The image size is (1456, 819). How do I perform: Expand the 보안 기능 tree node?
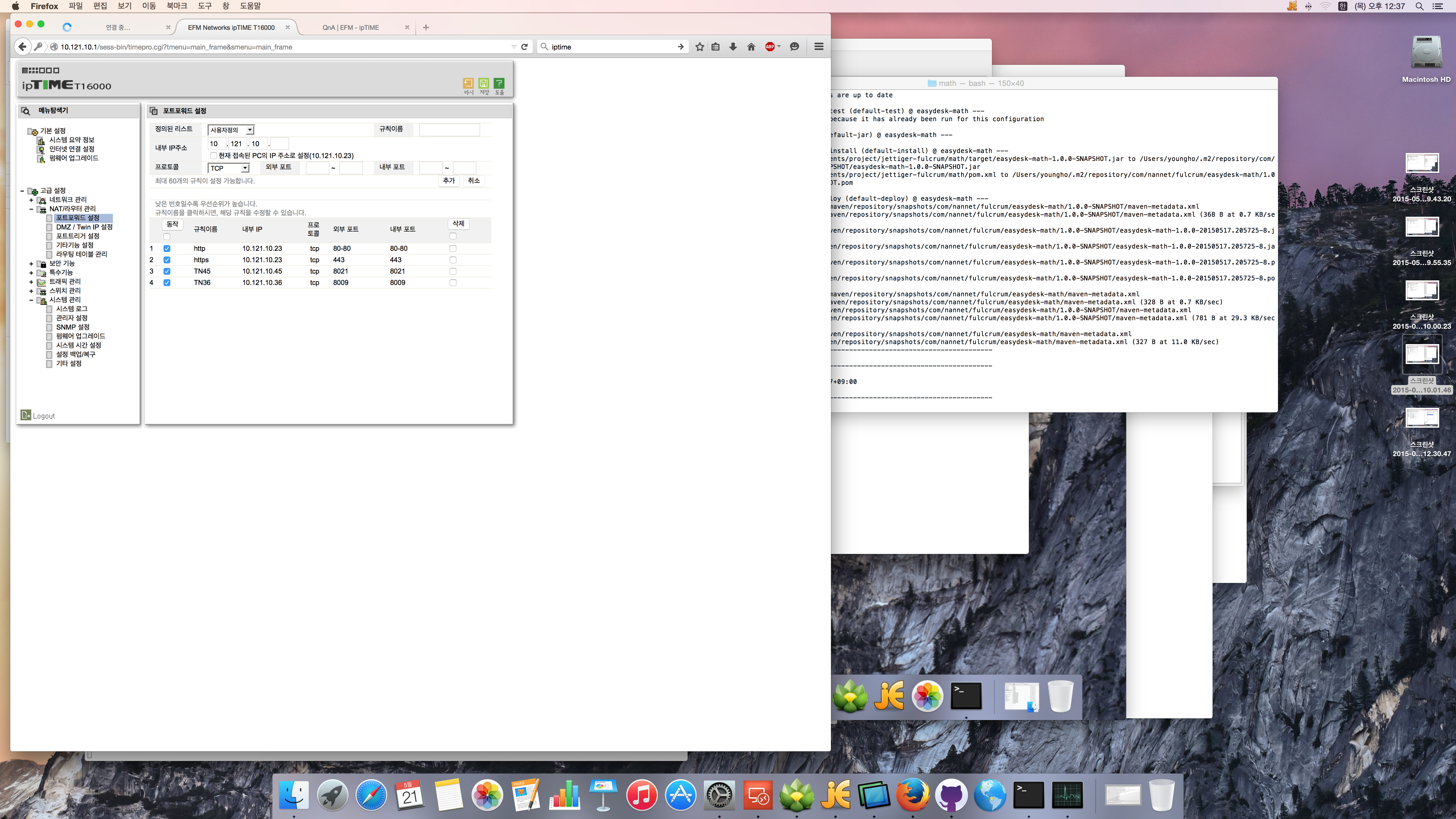[31, 263]
